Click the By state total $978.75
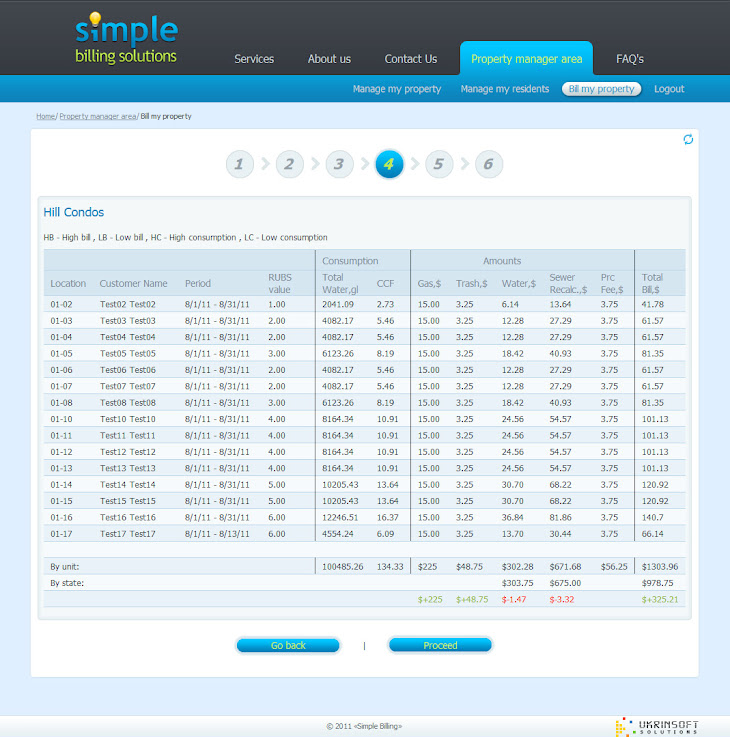This screenshot has height=737, width=730. click(657, 583)
